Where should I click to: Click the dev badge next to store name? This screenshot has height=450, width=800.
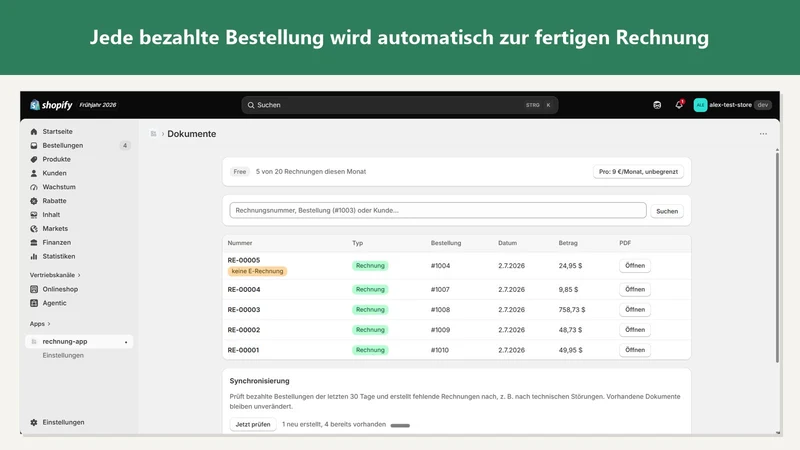coord(763,105)
